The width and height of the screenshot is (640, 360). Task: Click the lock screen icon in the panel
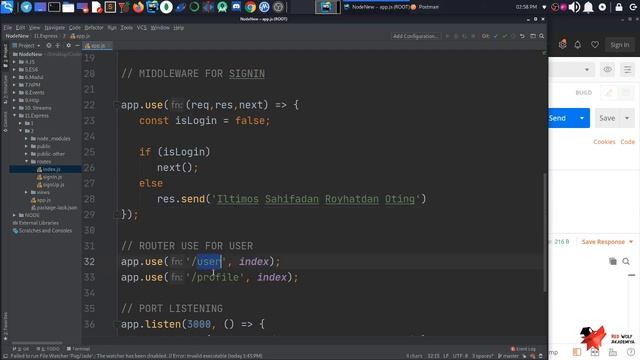tap(619, 7)
